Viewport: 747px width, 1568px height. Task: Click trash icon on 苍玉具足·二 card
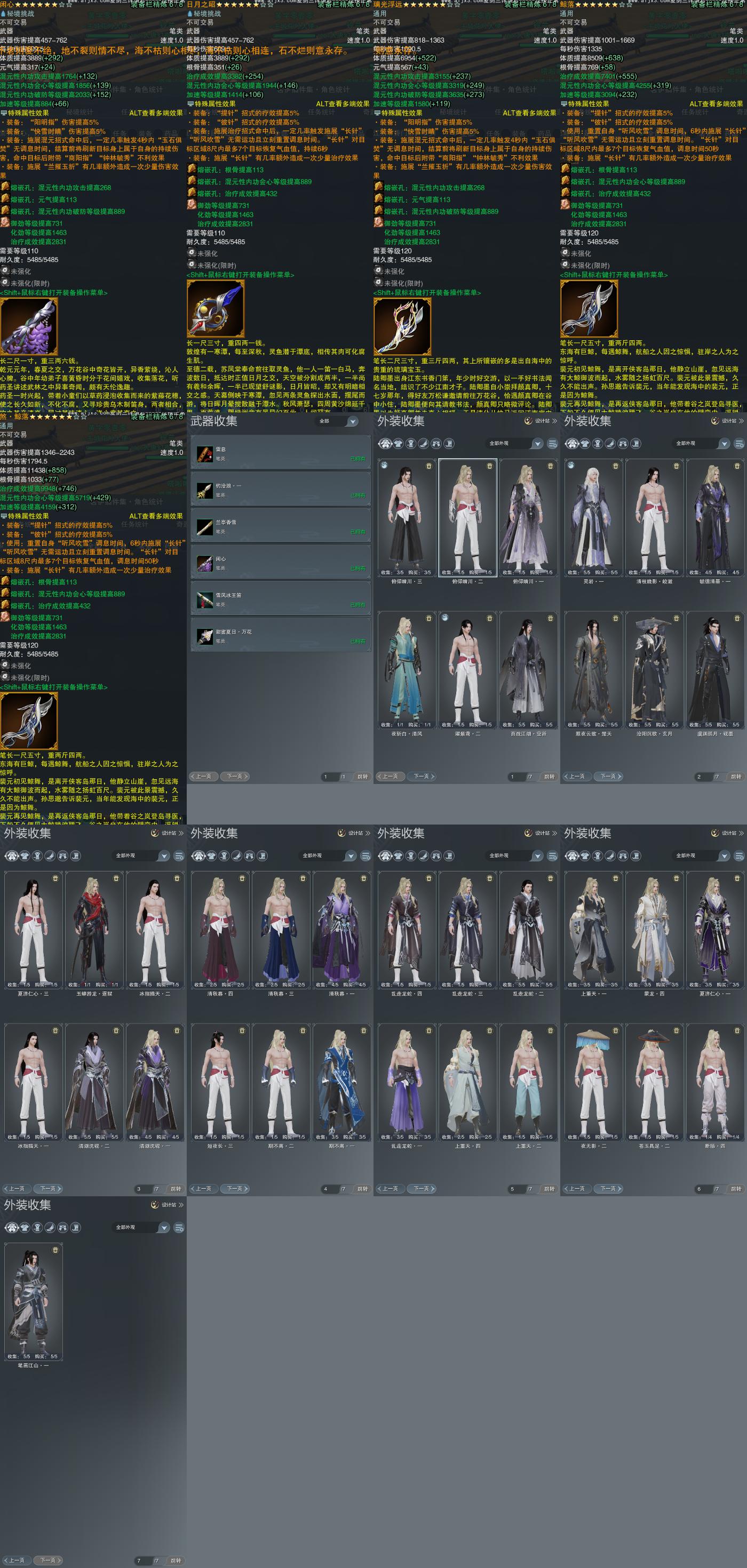(x=677, y=1030)
